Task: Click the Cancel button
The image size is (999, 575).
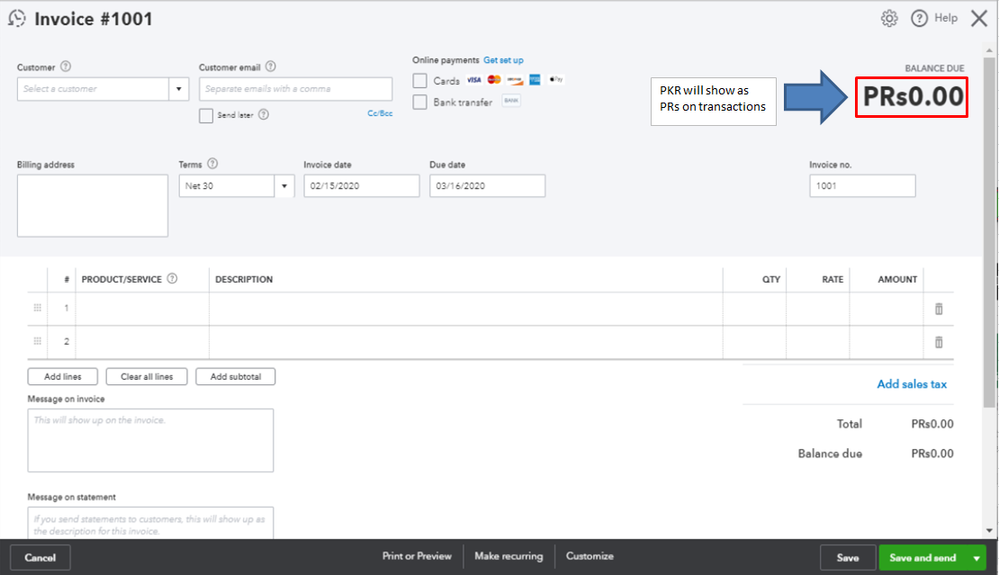Action: point(40,558)
